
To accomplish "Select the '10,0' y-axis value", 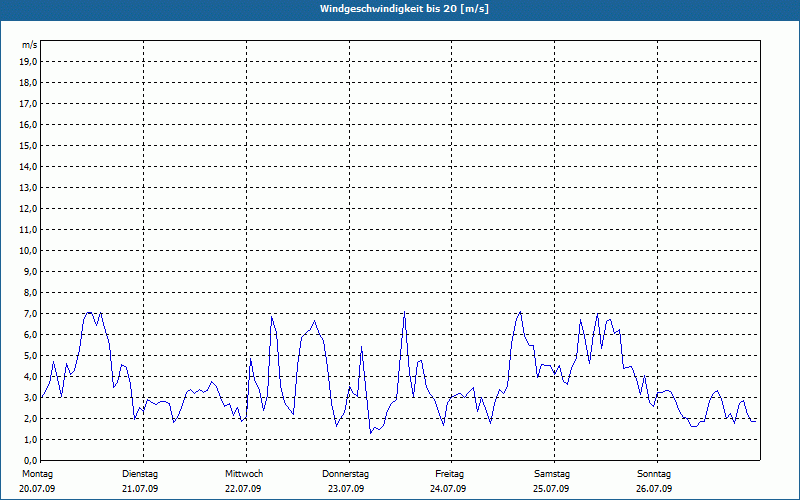I will tap(28, 251).
